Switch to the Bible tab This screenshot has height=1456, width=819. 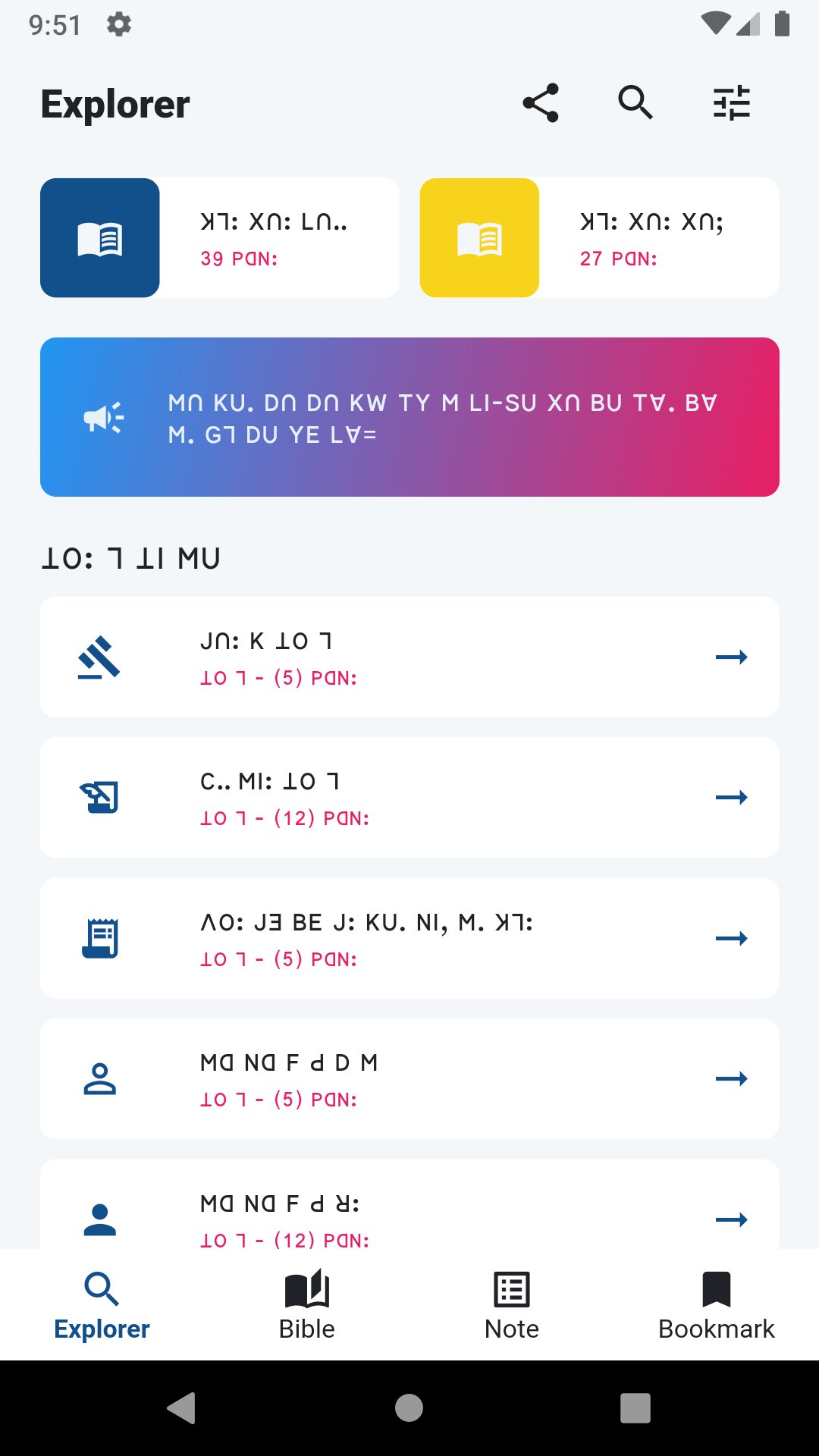click(x=307, y=1304)
